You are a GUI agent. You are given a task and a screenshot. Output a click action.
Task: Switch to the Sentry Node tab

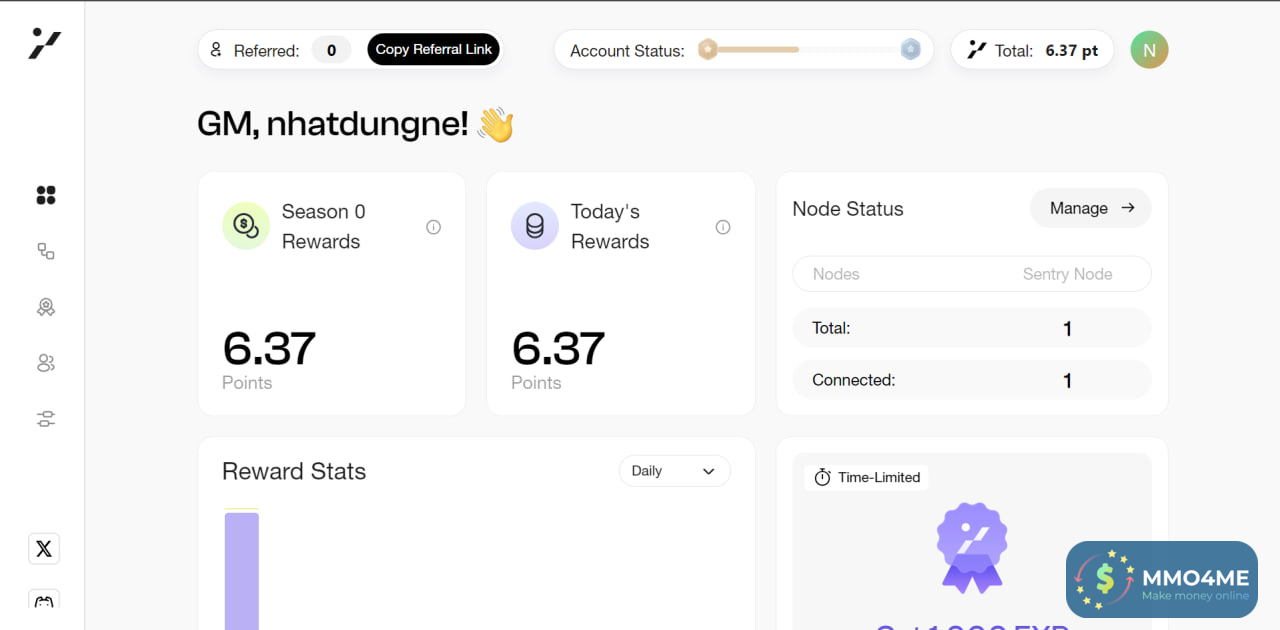(x=1067, y=274)
